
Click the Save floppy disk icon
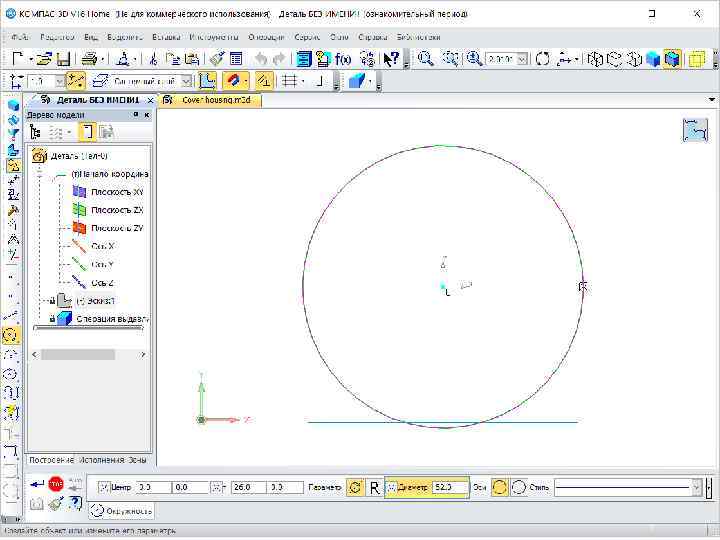pyautogui.click(x=63, y=59)
